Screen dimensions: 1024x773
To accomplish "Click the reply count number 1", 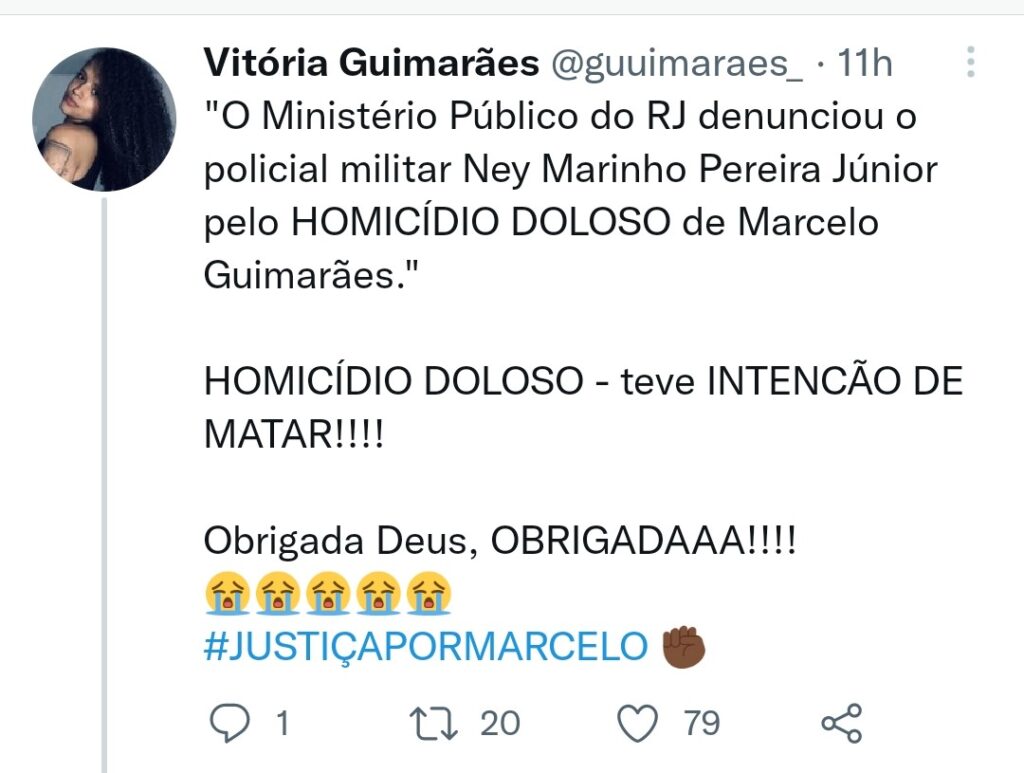I will click(282, 723).
